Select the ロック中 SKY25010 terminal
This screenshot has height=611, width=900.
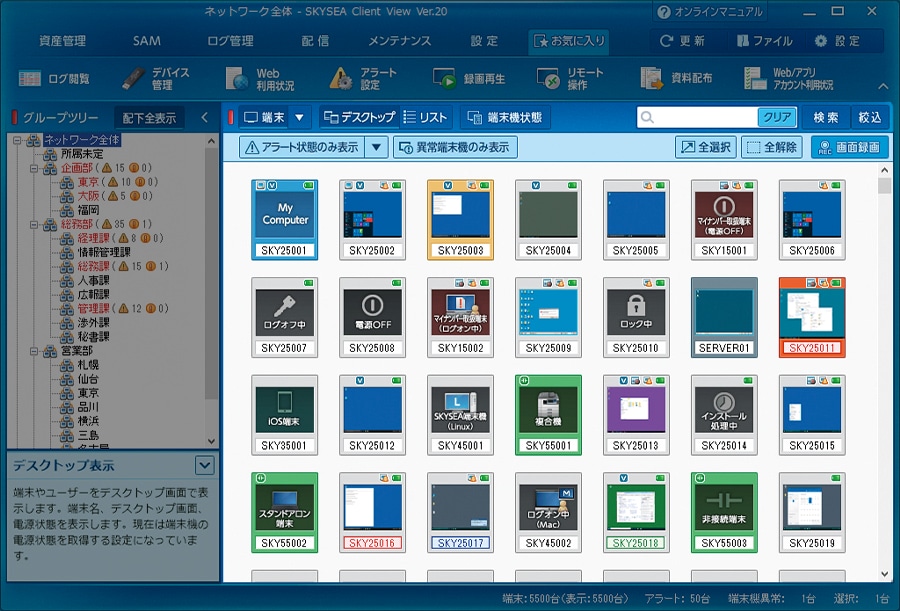coord(636,317)
